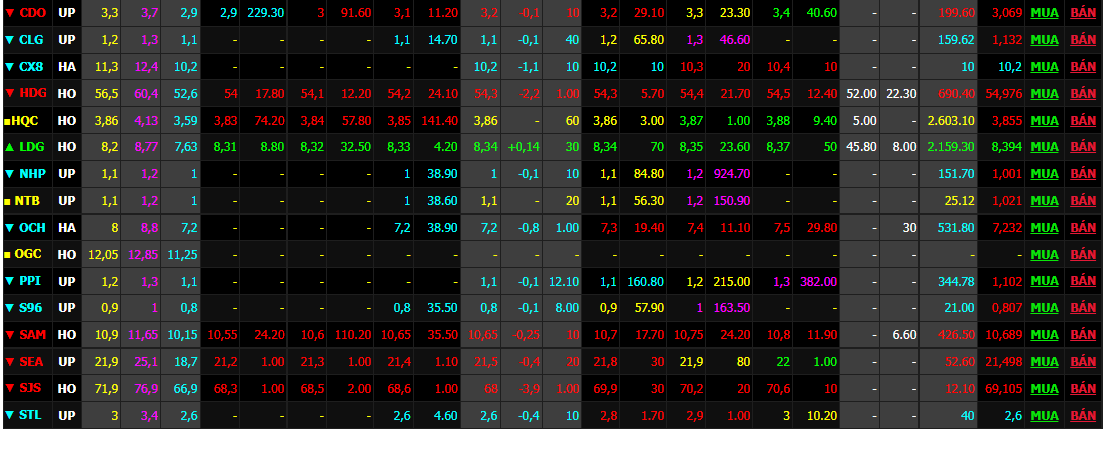The height and width of the screenshot is (460, 1106).
Task: Click SEA ceiling price 25,1
Action: click(x=146, y=361)
